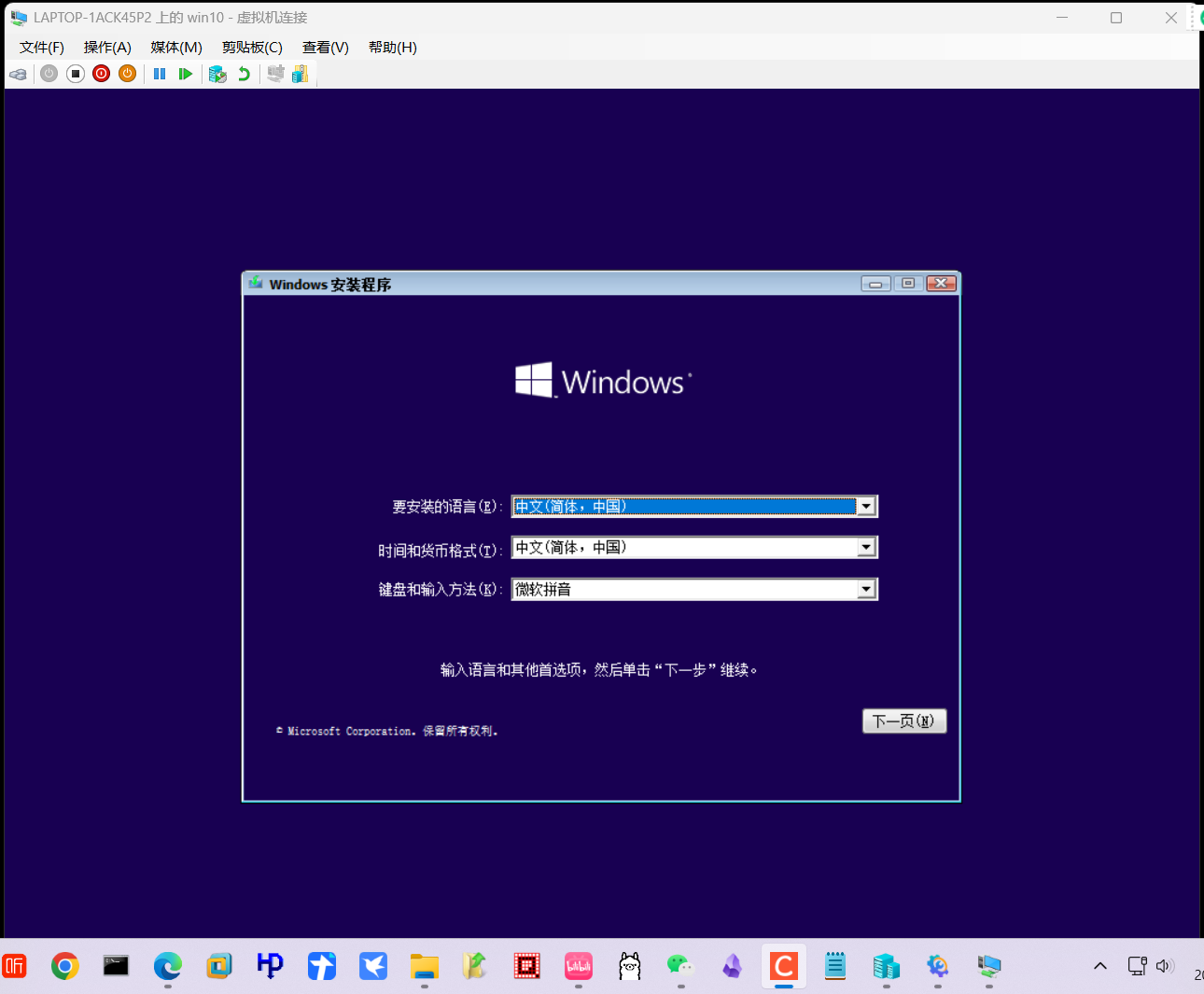This screenshot has height=994, width=1204.
Task: Open the 文件(F) menu
Action: [42, 48]
